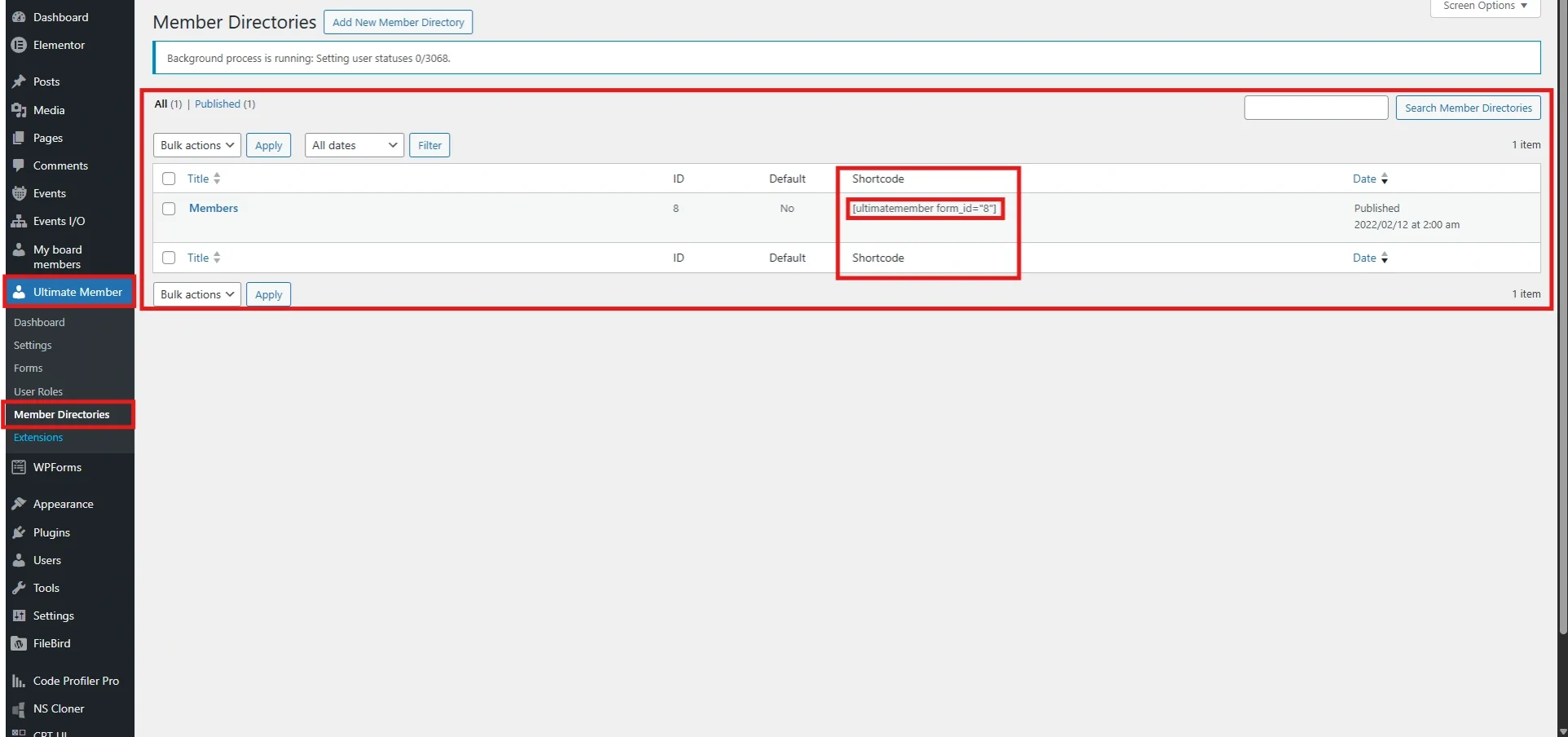Click the bottom Apply button
The image size is (1568, 737).
pyautogui.click(x=268, y=294)
